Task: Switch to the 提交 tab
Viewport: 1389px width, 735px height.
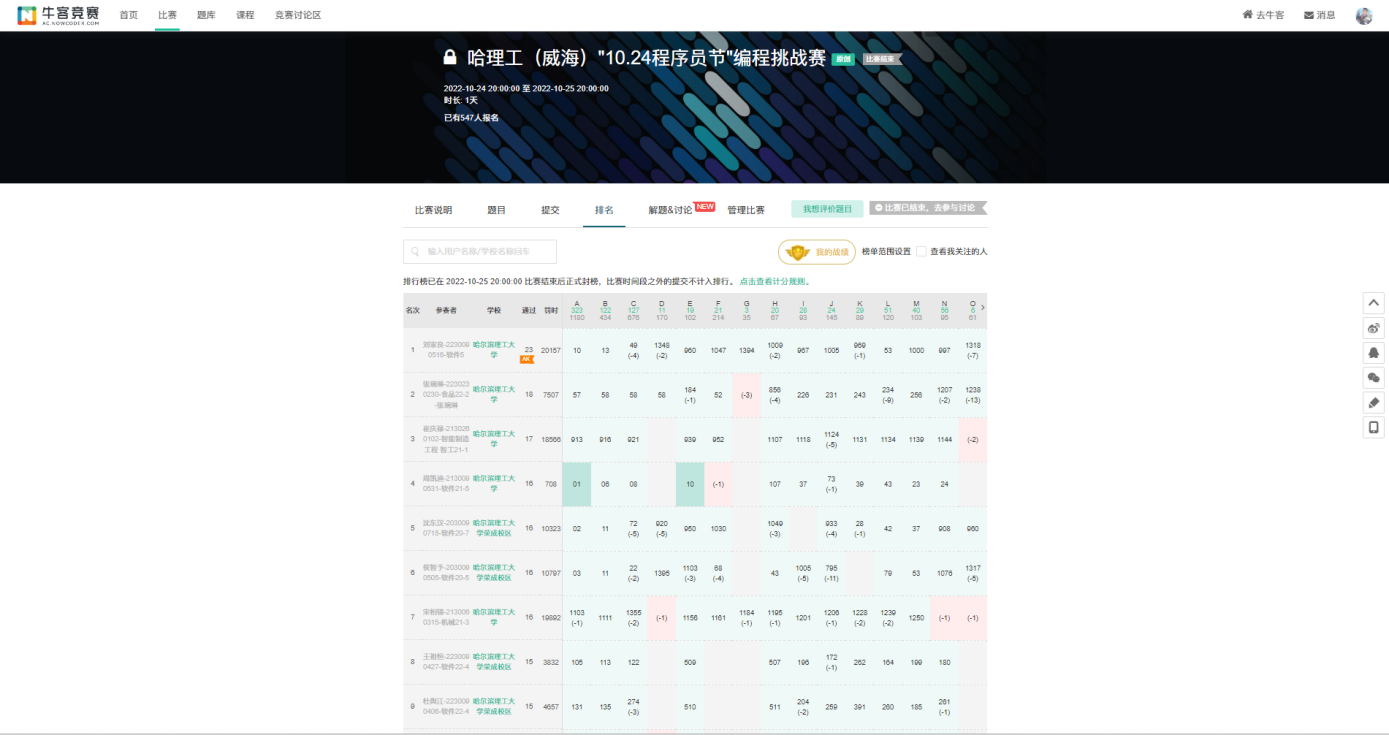Action: coord(550,210)
